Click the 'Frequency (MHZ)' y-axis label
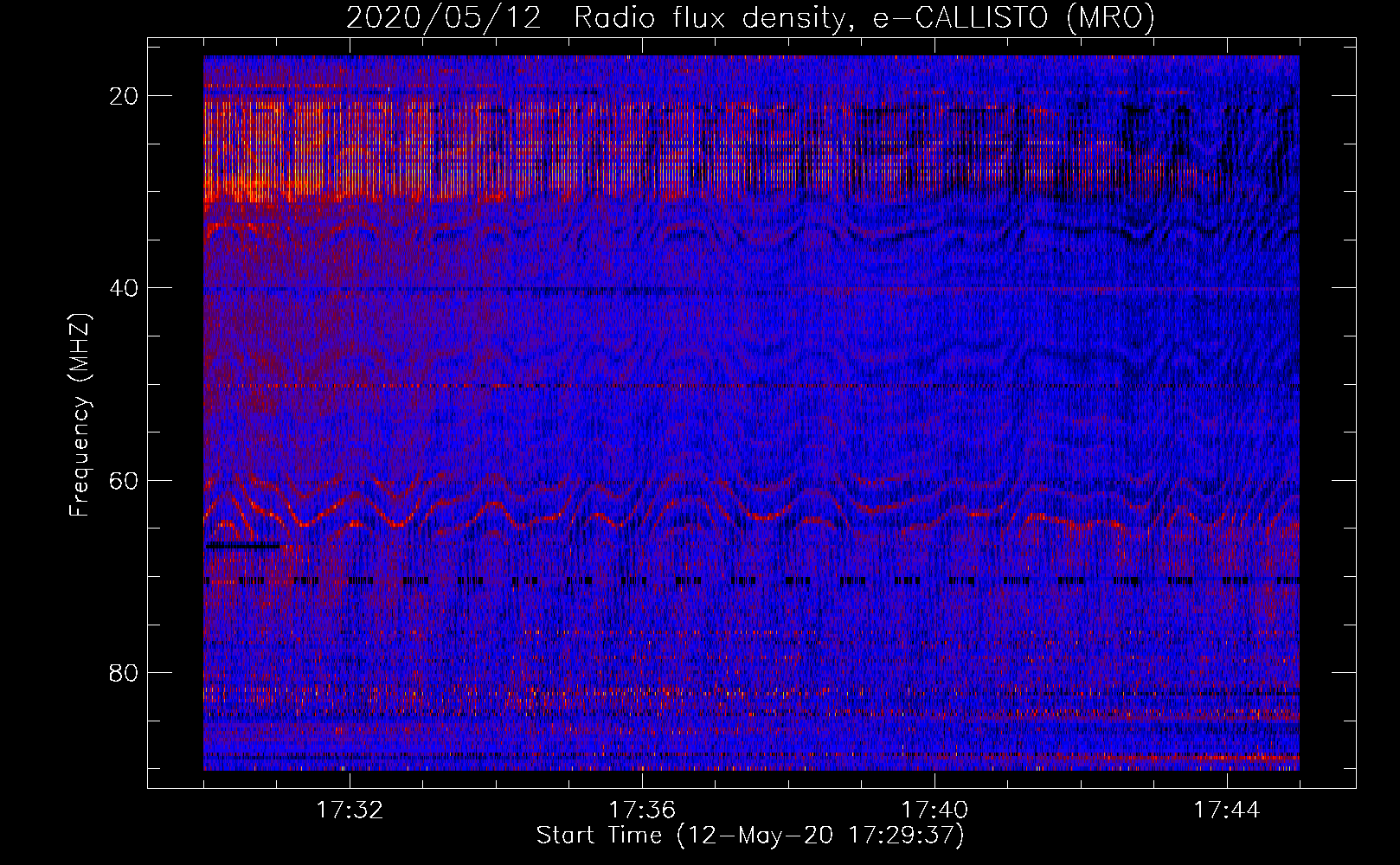The width and height of the screenshot is (1400, 865). [x=80, y=416]
